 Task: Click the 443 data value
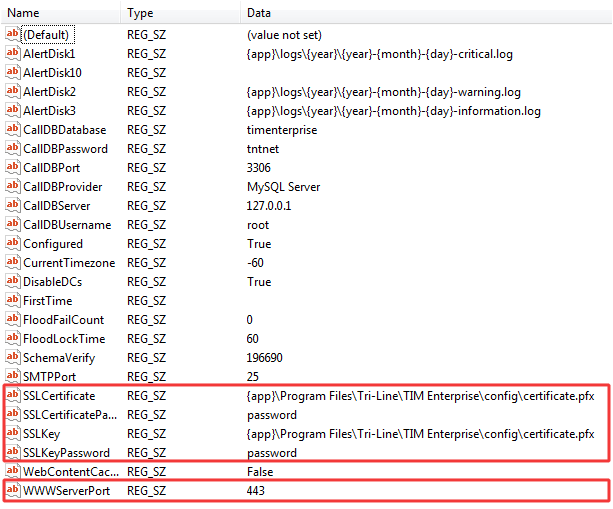click(256, 491)
